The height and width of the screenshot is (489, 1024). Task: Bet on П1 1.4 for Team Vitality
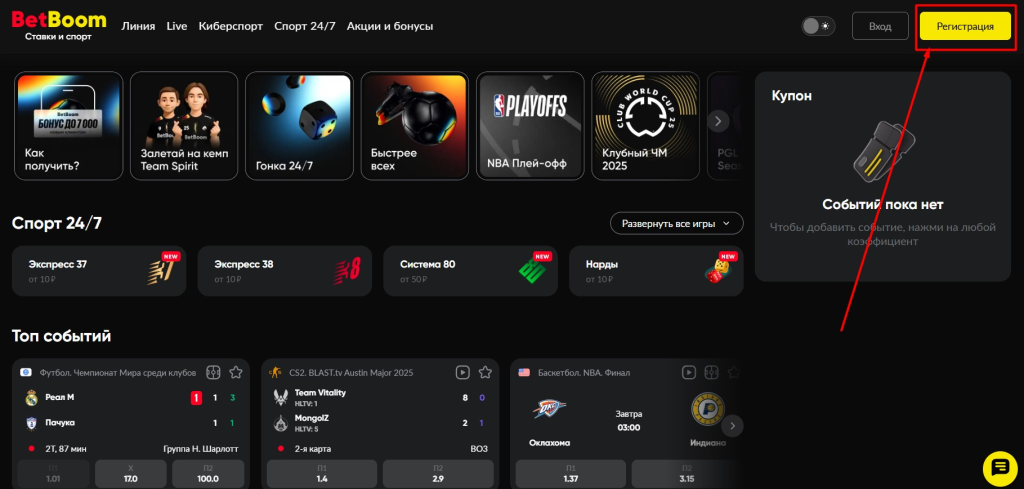pos(322,475)
